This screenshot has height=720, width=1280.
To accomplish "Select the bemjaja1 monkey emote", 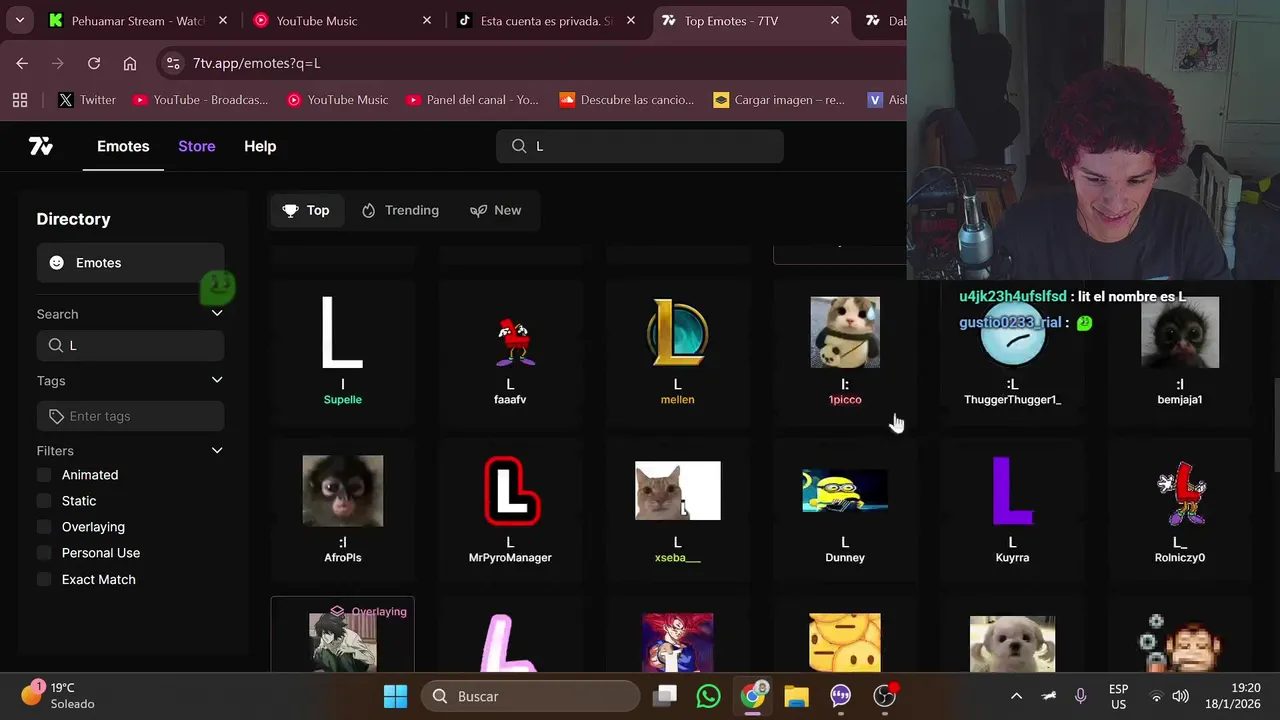I will click(1180, 350).
